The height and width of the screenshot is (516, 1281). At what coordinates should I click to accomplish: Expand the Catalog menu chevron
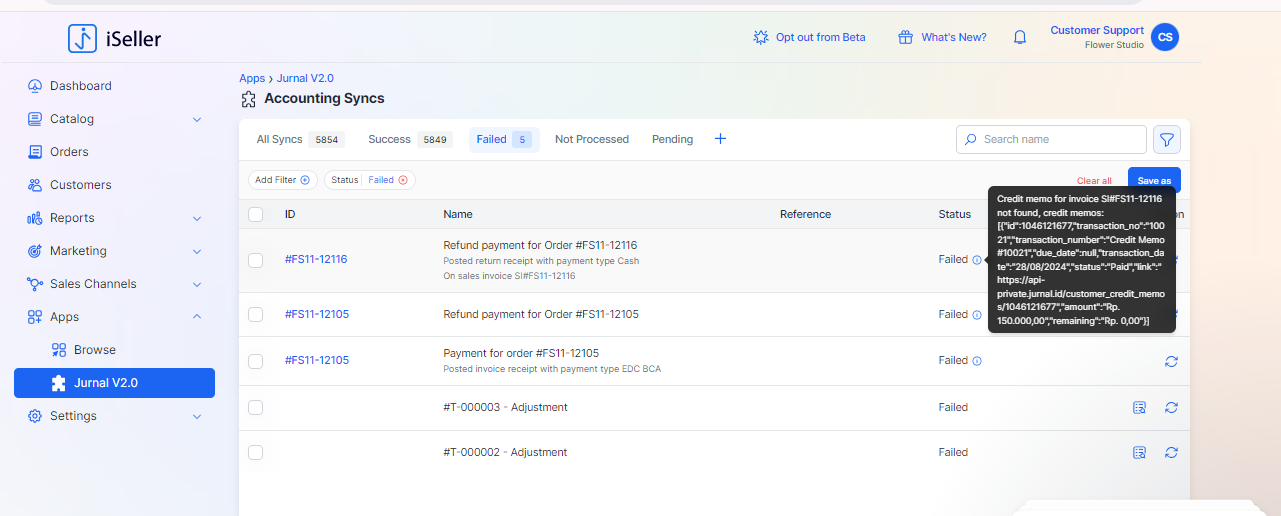[x=197, y=119]
